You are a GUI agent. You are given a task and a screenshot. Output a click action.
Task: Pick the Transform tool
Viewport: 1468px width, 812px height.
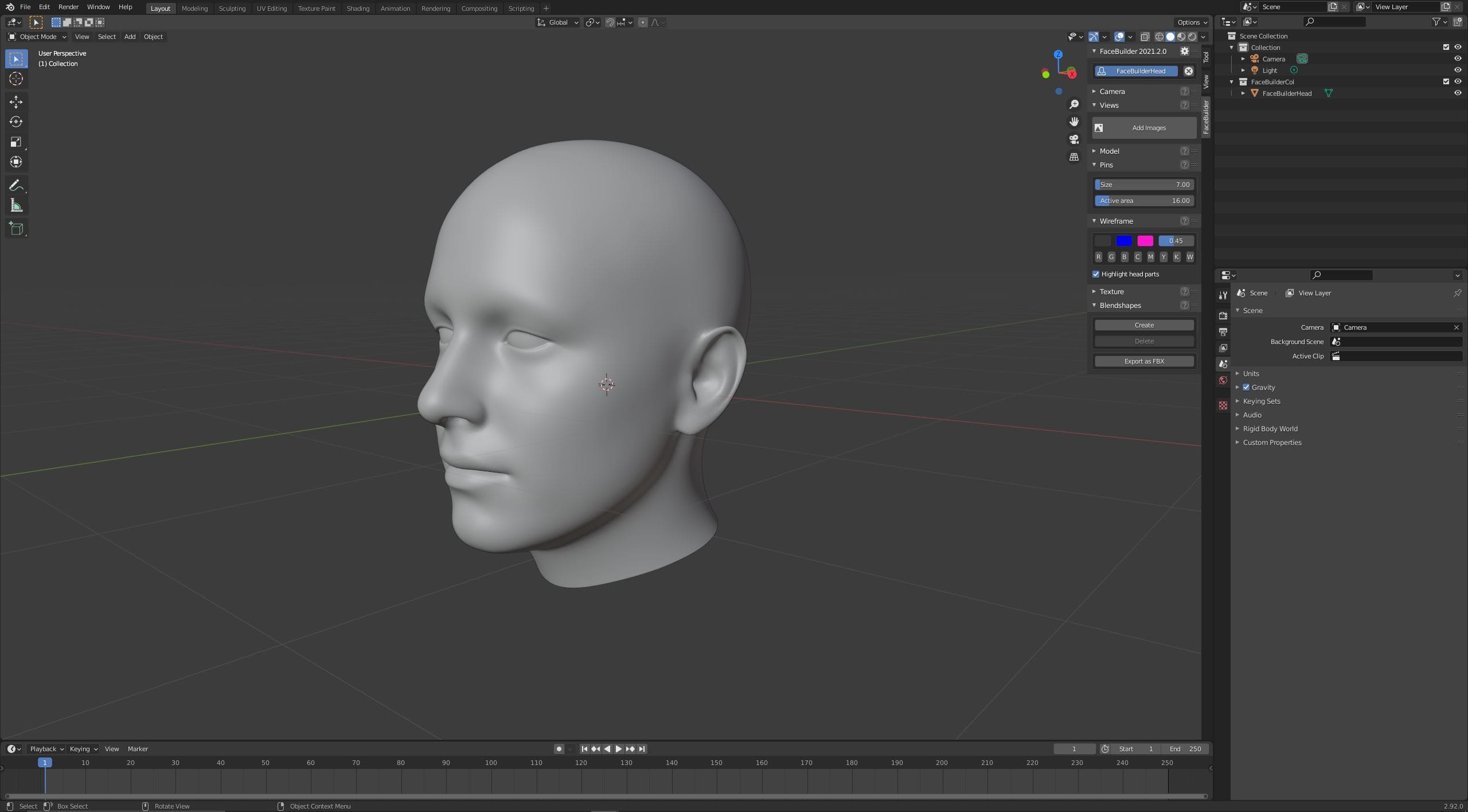click(x=16, y=162)
